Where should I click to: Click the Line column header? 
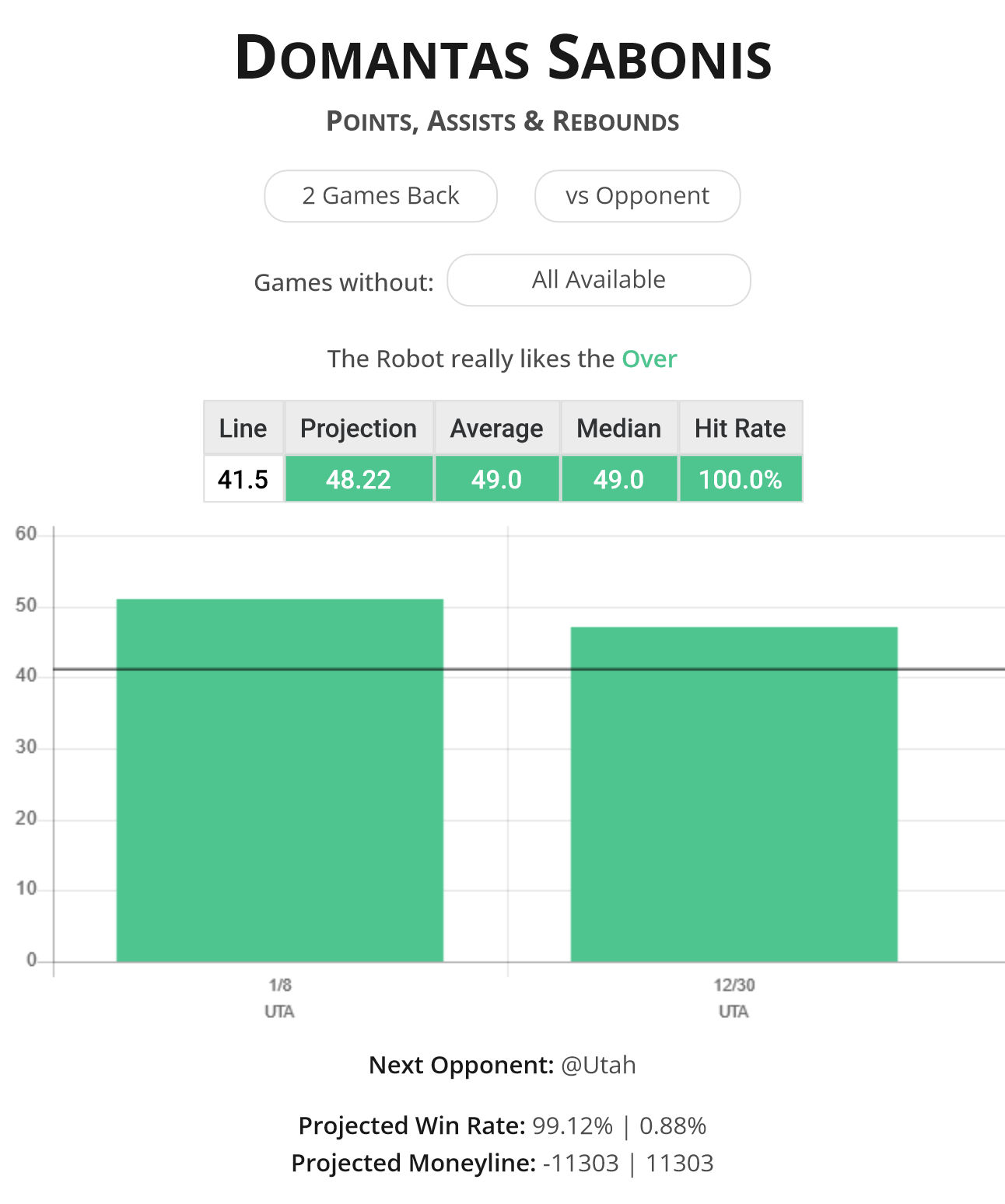[x=243, y=428]
